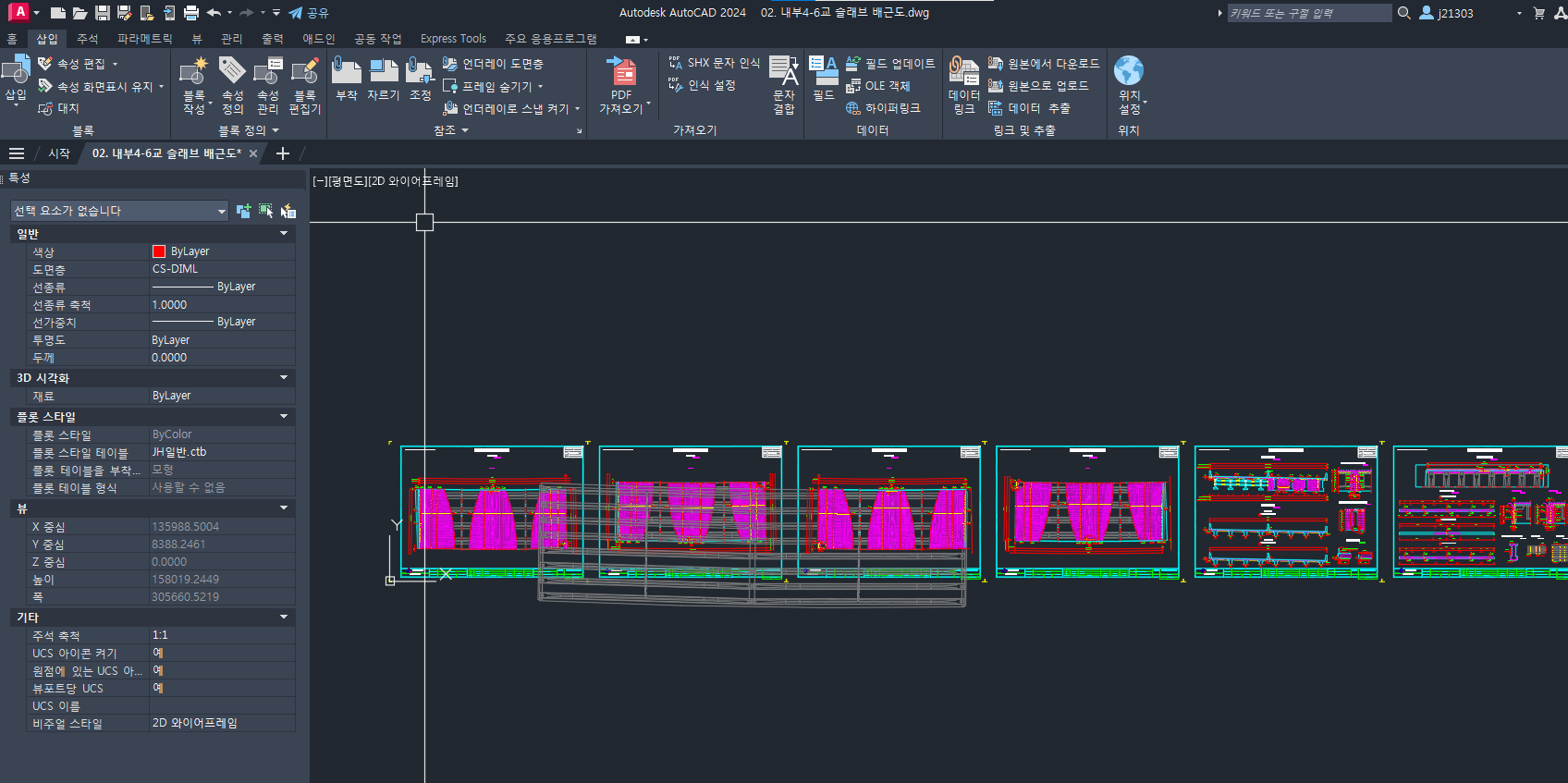The width and height of the screenshot is (1568, 783).
Task: Switch to the 주석 ribbon tab
Action: pos(88,39)
